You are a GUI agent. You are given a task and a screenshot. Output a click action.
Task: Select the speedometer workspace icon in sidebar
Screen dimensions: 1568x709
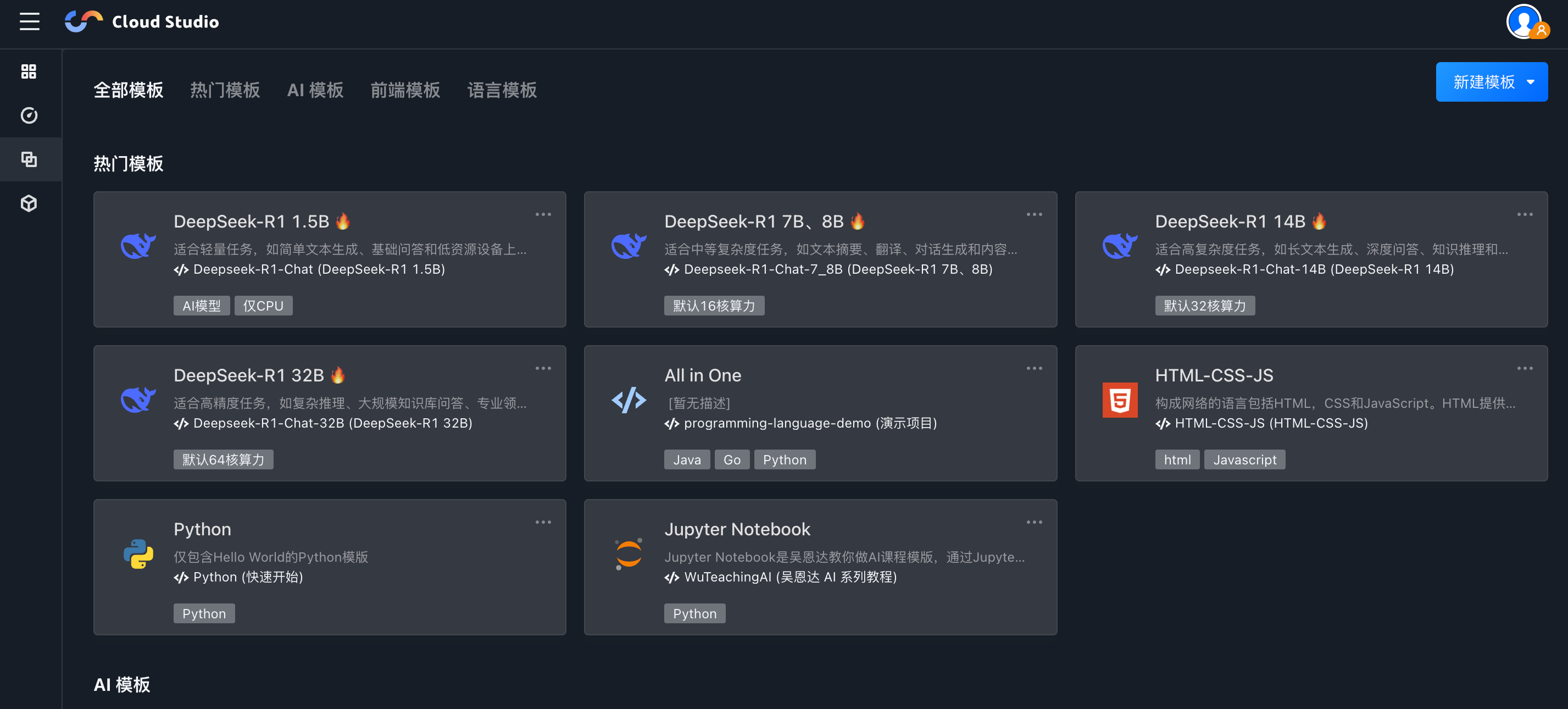pyautogui.click(x=29, y=115)
